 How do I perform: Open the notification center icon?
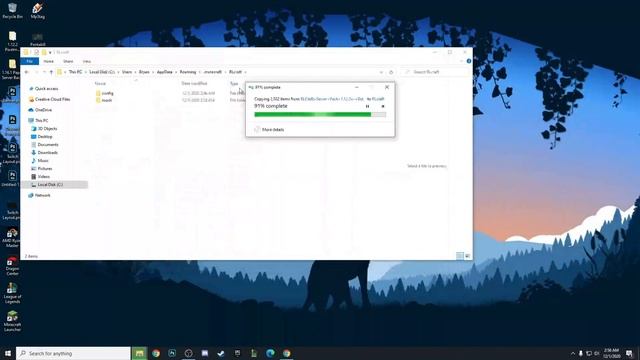(629, 353)
